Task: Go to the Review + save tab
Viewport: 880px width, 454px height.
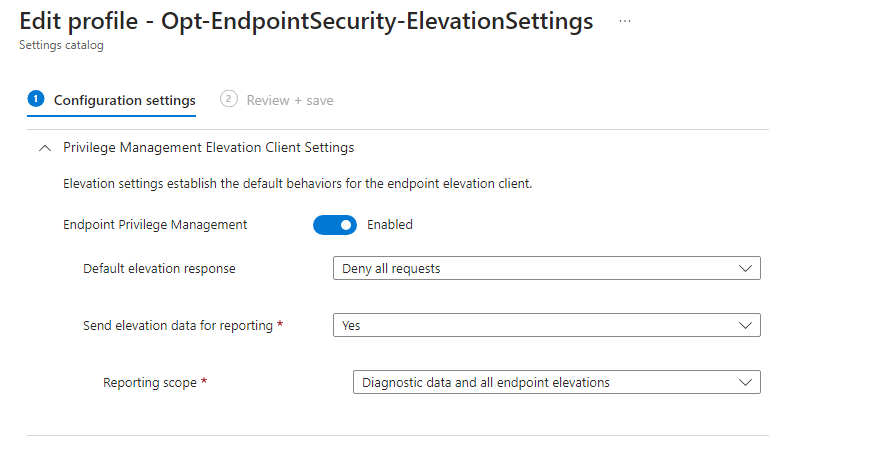Action: 290,100
